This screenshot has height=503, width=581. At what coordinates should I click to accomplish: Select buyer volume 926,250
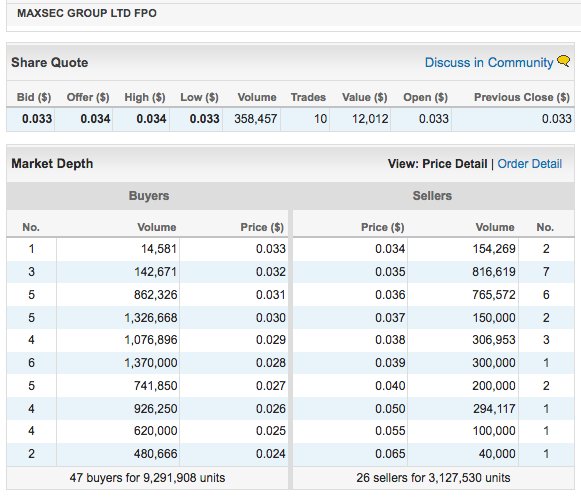coord(156,408)
